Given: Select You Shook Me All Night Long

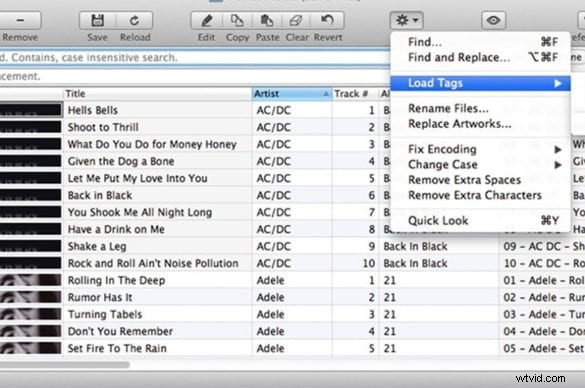Looking at the screenshot, I should pyautogui.click(x=140, y=212).
